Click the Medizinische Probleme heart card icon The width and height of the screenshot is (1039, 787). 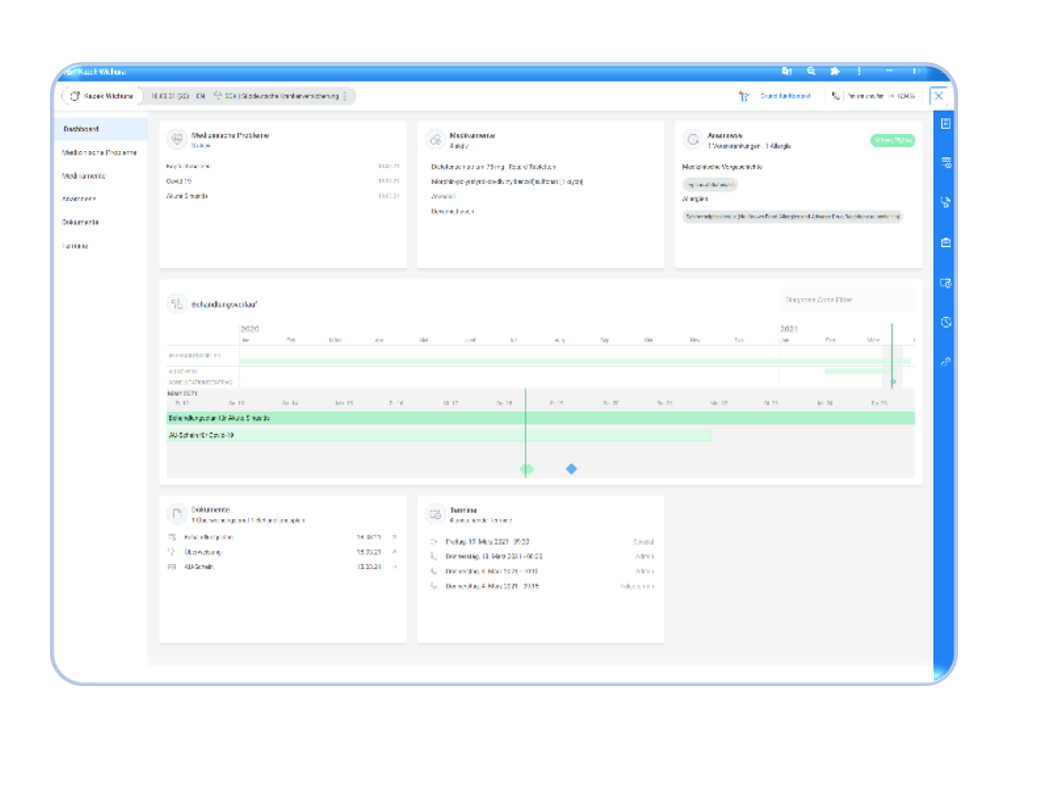pyautogui.click(x=177, y=139)
